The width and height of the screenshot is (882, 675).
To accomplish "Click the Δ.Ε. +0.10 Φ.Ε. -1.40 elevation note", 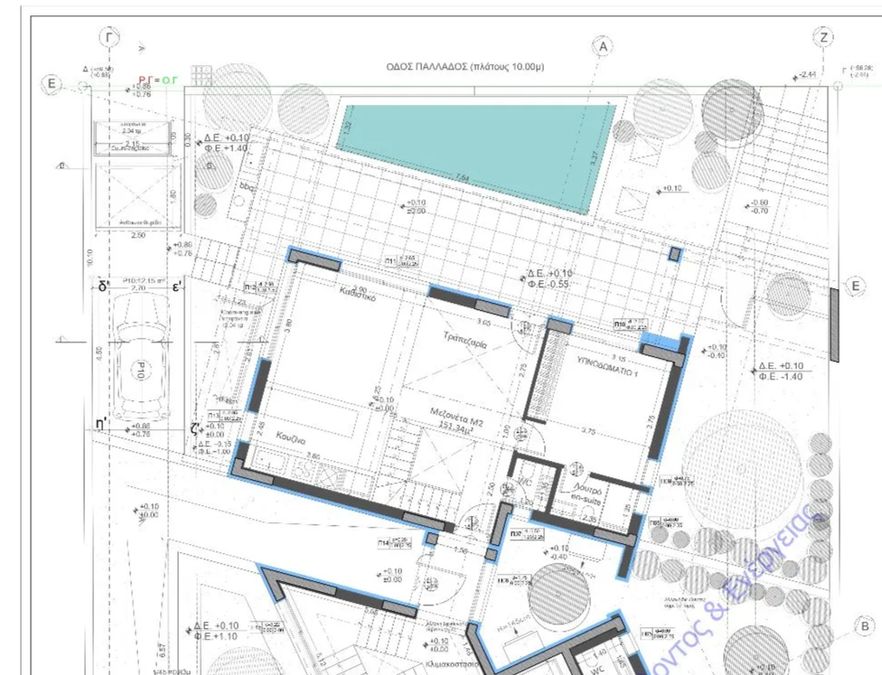I will pos(781,371).
